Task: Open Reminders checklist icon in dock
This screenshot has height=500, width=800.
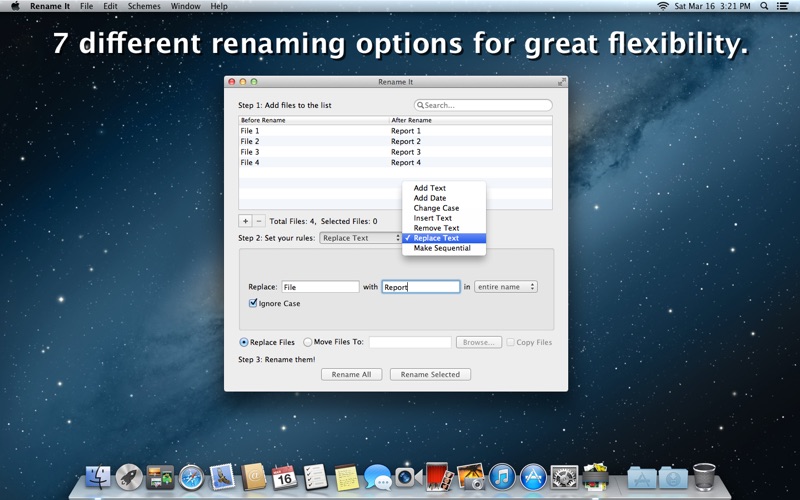Action: tap(315, 477)
